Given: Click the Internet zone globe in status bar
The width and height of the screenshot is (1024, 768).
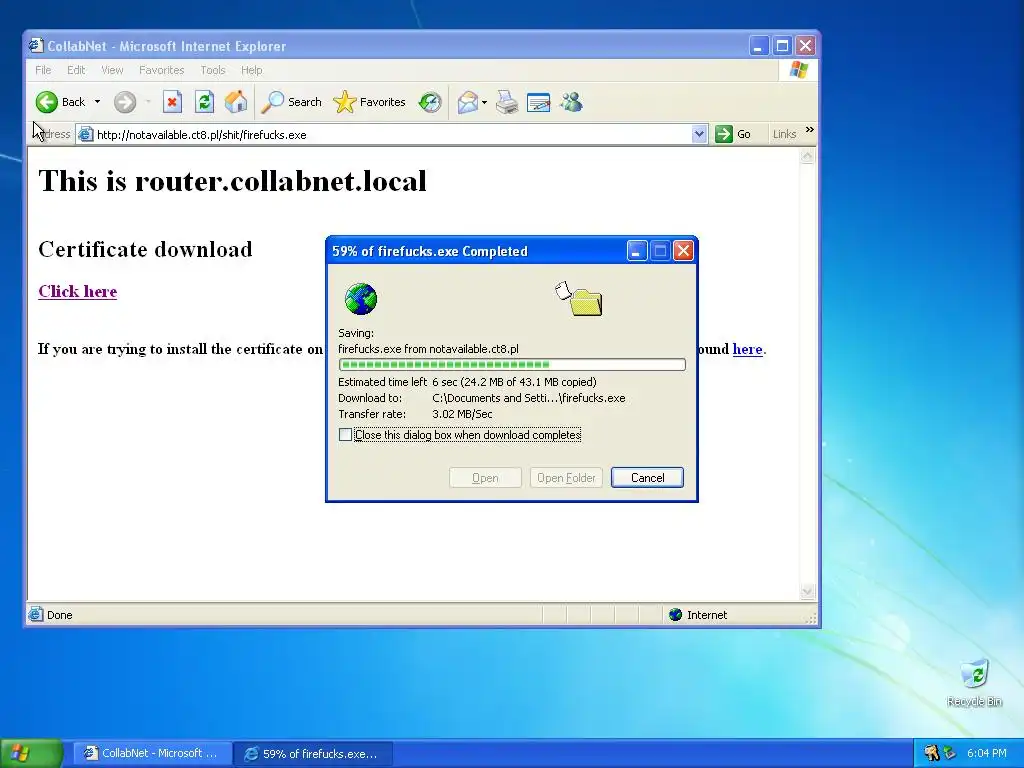Looking at the screenshot, I should pos(676,615).
